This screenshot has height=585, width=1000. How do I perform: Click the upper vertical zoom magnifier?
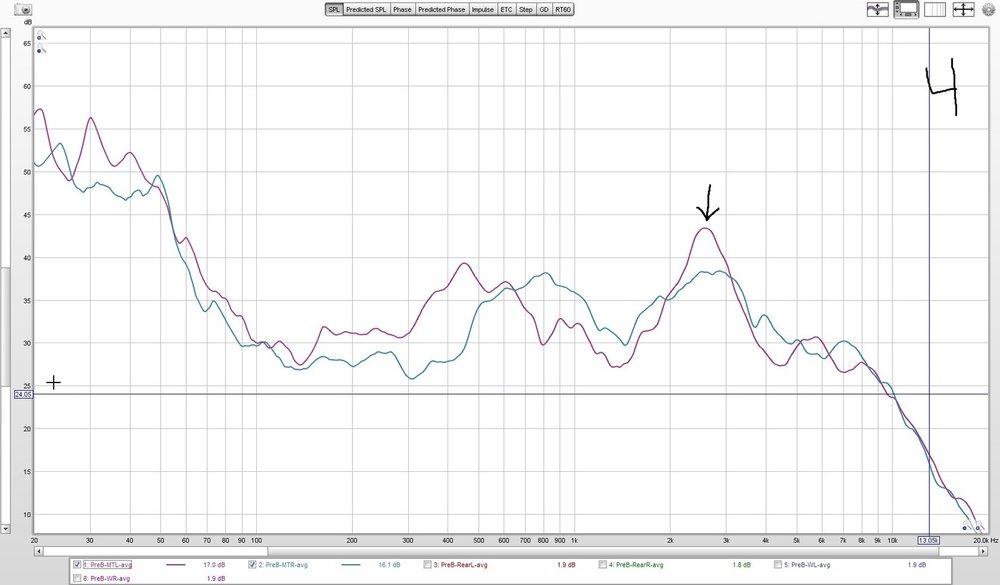[41, 36]
